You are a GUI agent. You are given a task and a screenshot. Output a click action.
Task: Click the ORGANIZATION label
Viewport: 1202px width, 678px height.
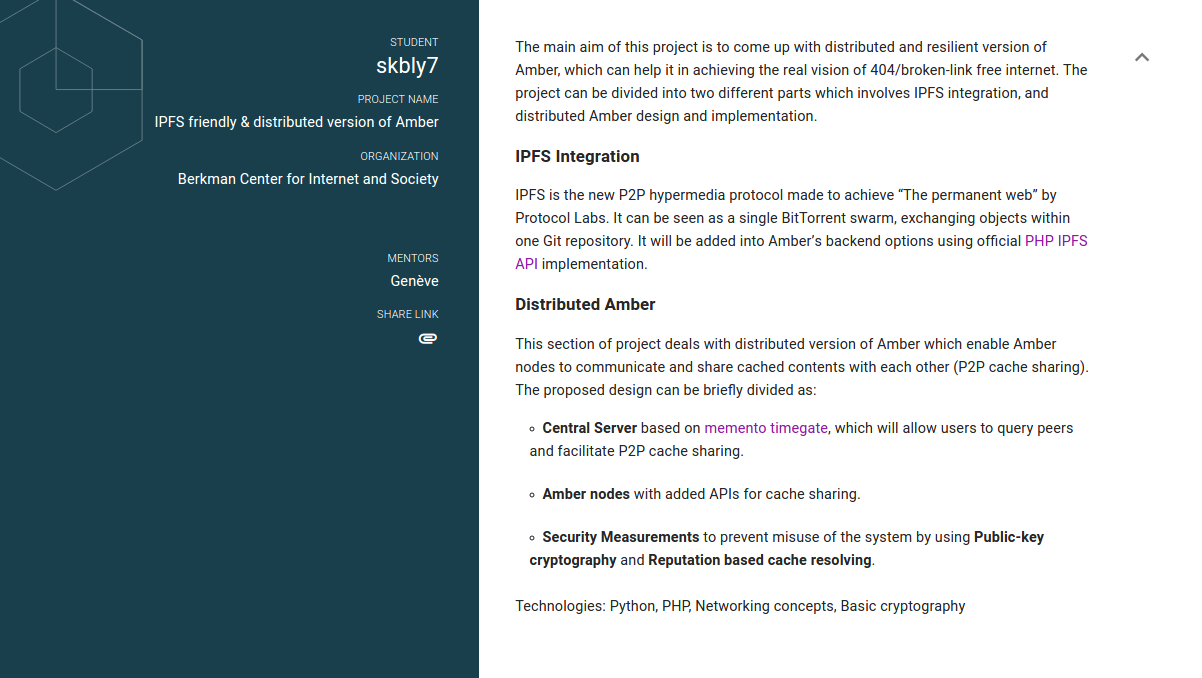[399, 156]
